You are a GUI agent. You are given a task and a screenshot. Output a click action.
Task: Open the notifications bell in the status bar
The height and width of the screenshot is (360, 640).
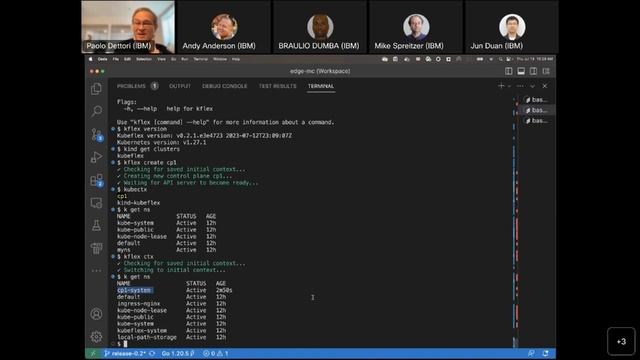pos(546,353)
